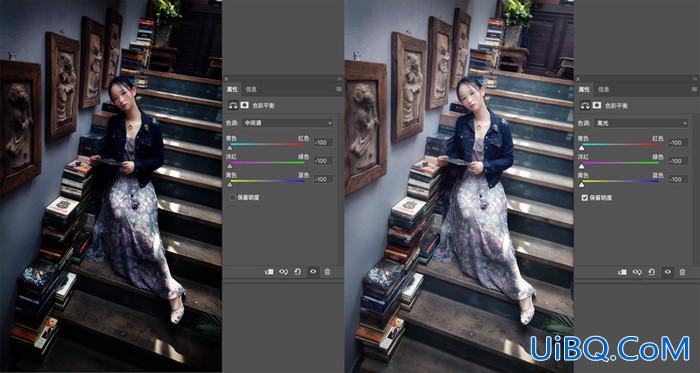Click the yellow-blue value field in the left panel

click(323, 179)
